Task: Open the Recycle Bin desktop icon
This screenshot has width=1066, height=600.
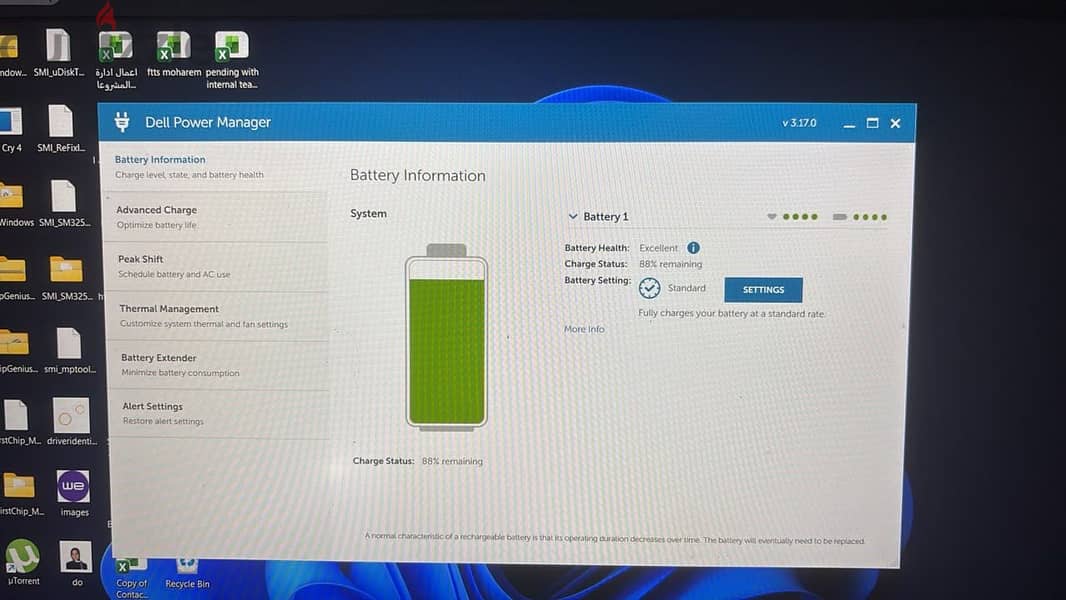Action: pos(187,574)
